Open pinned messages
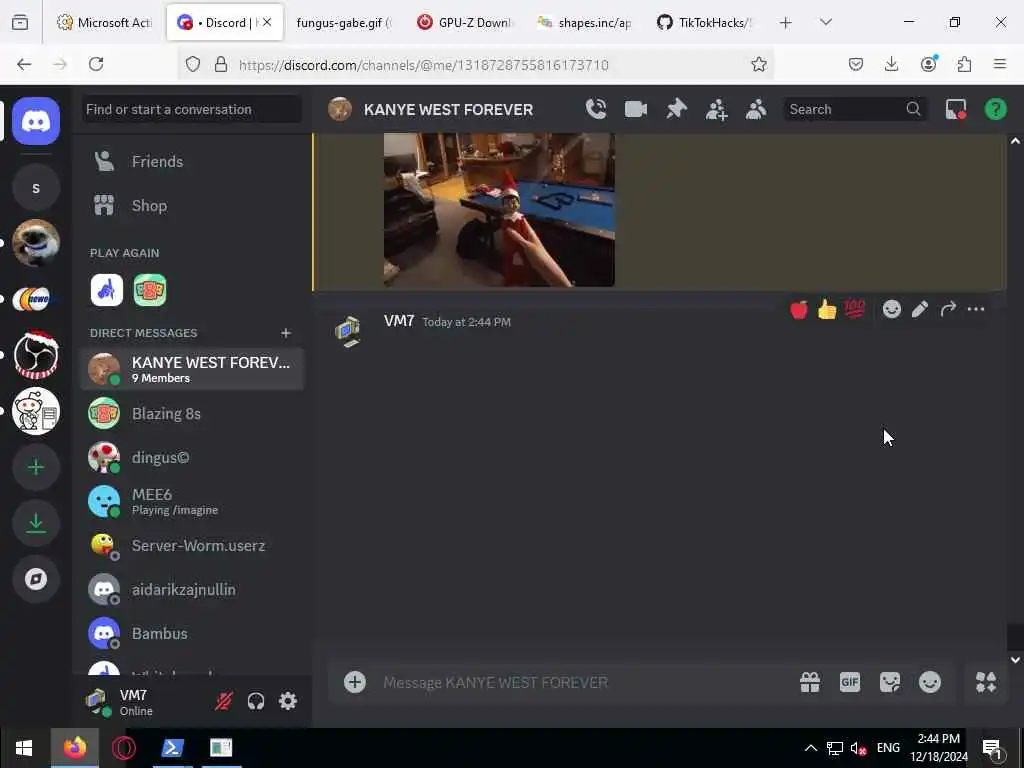Viewport: 1024px width, 768px height. (x=677, y=109)
